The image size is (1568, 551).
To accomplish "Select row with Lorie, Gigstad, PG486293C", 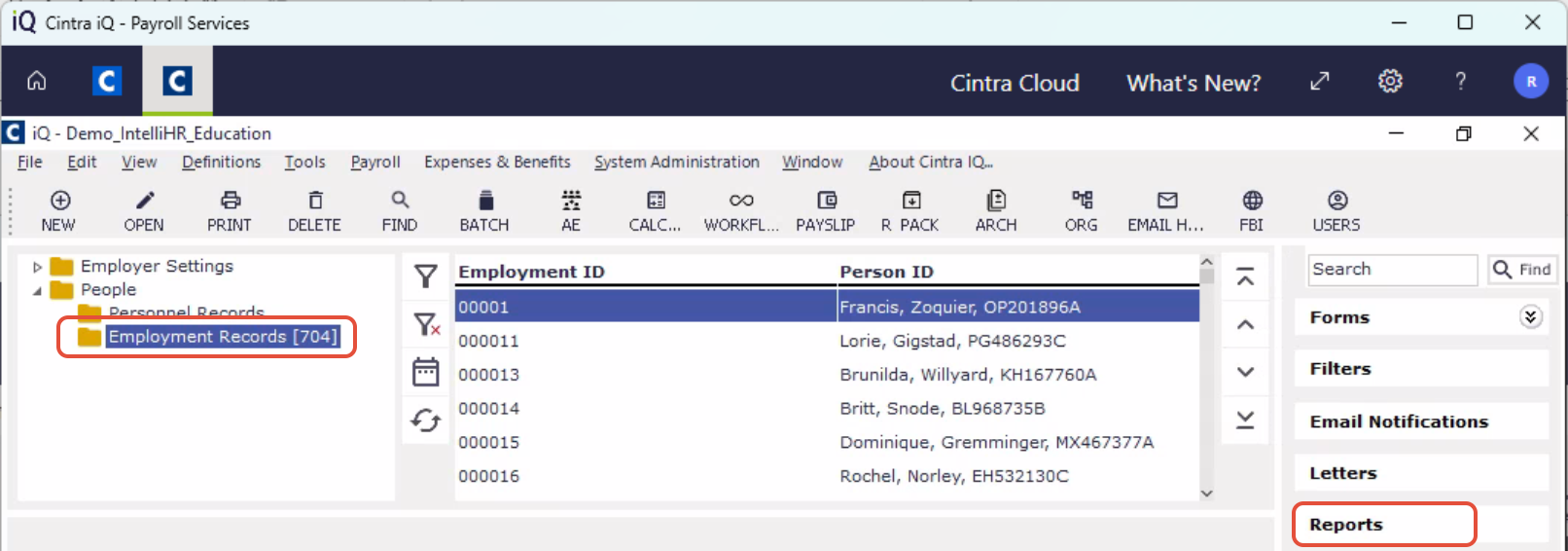I will (827, 341).
